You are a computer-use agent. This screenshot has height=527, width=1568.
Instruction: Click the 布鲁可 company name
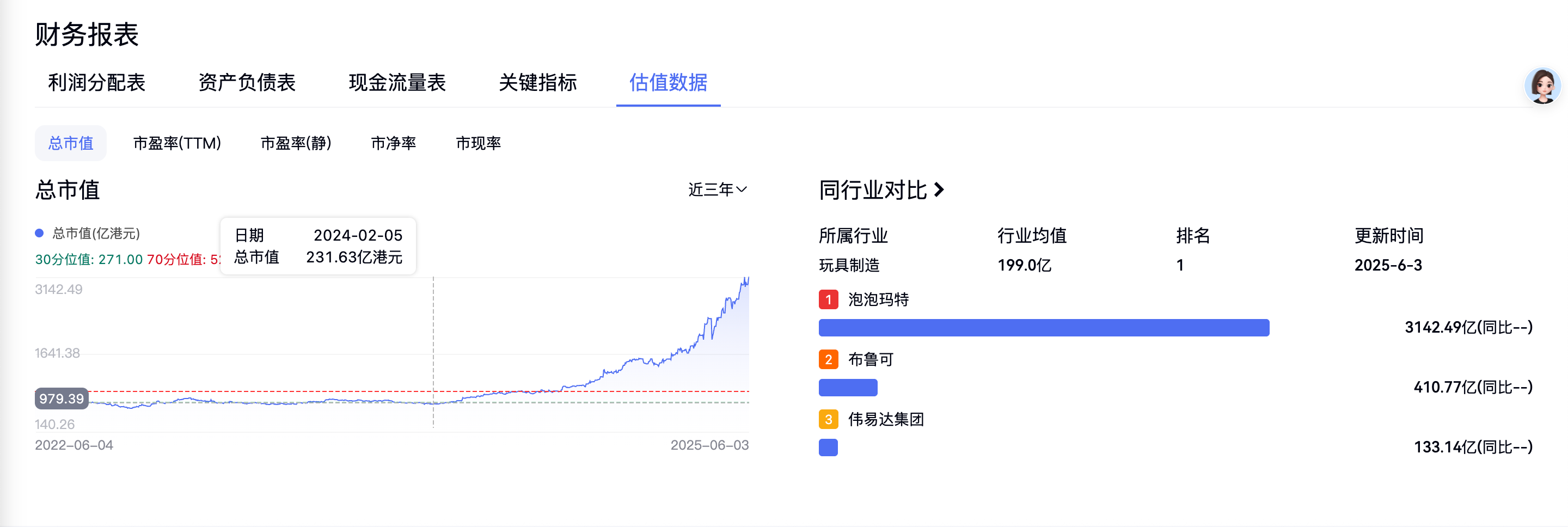click(871, 360)
